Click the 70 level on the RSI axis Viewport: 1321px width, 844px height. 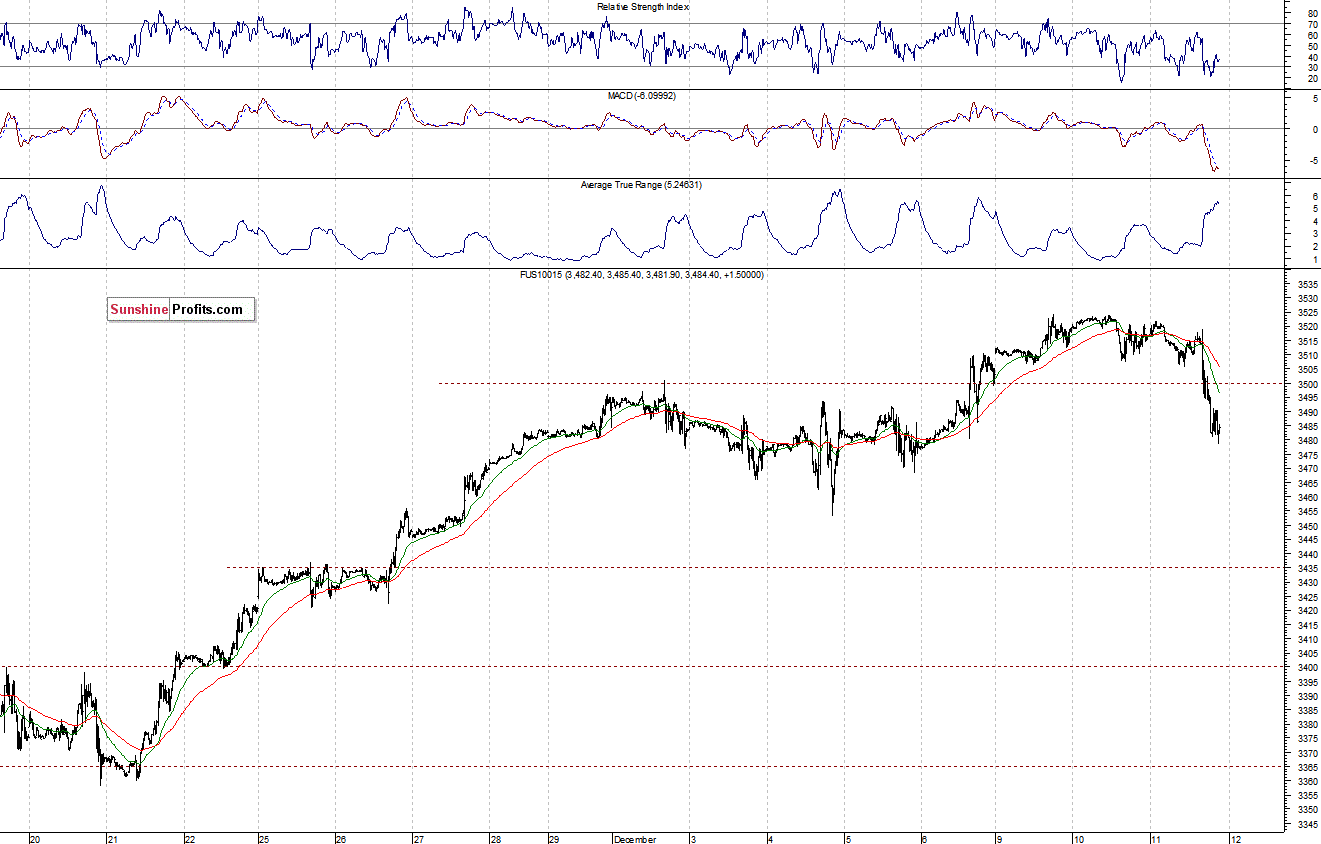coord(1312,24)
